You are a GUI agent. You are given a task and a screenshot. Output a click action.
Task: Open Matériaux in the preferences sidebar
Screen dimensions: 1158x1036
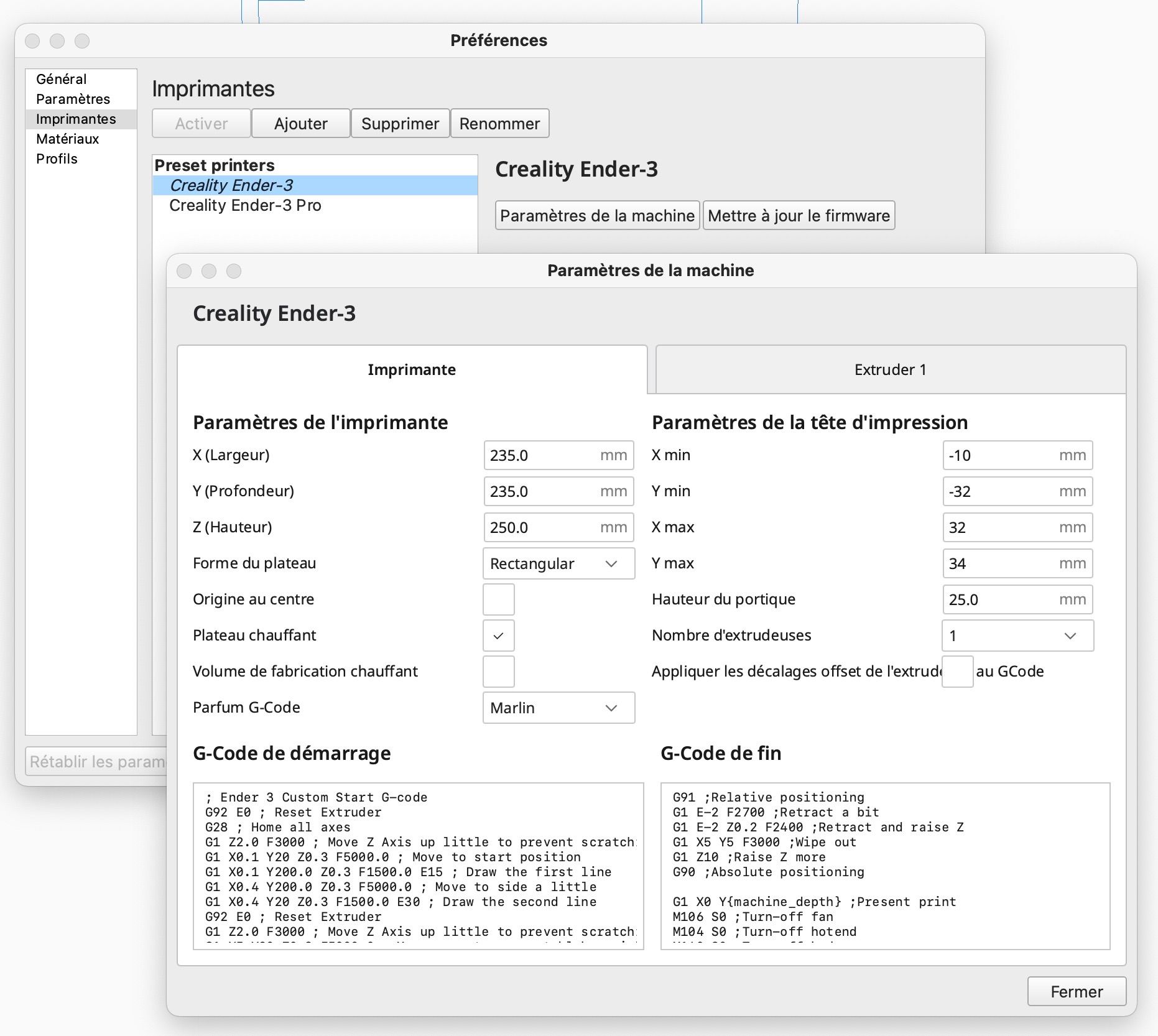pos(68,139)
